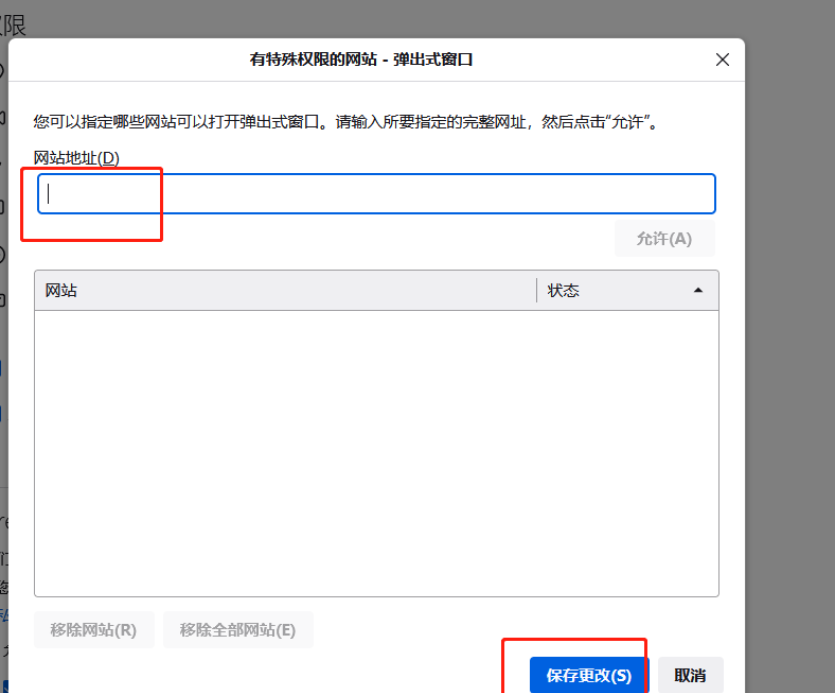The width and height of the screenshot is (836, 693).
Task: Focus the 网站地址 input field
Action: pos(376,194)
